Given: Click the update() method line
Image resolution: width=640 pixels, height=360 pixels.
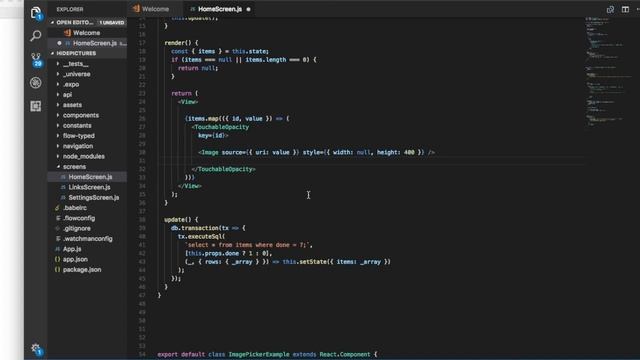Looking at the screenshot, I should 181,220.
